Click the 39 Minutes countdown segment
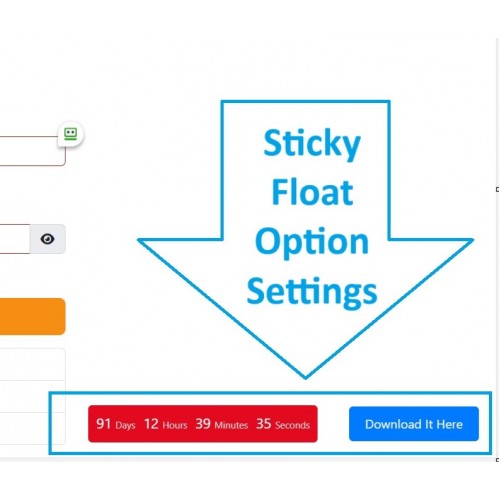 click(222, 424)
